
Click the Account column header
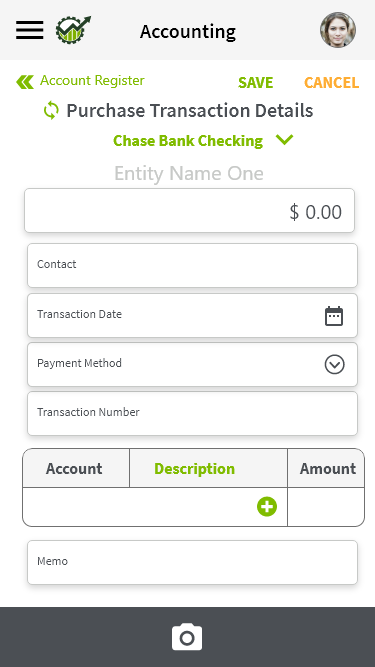point(74,468)
